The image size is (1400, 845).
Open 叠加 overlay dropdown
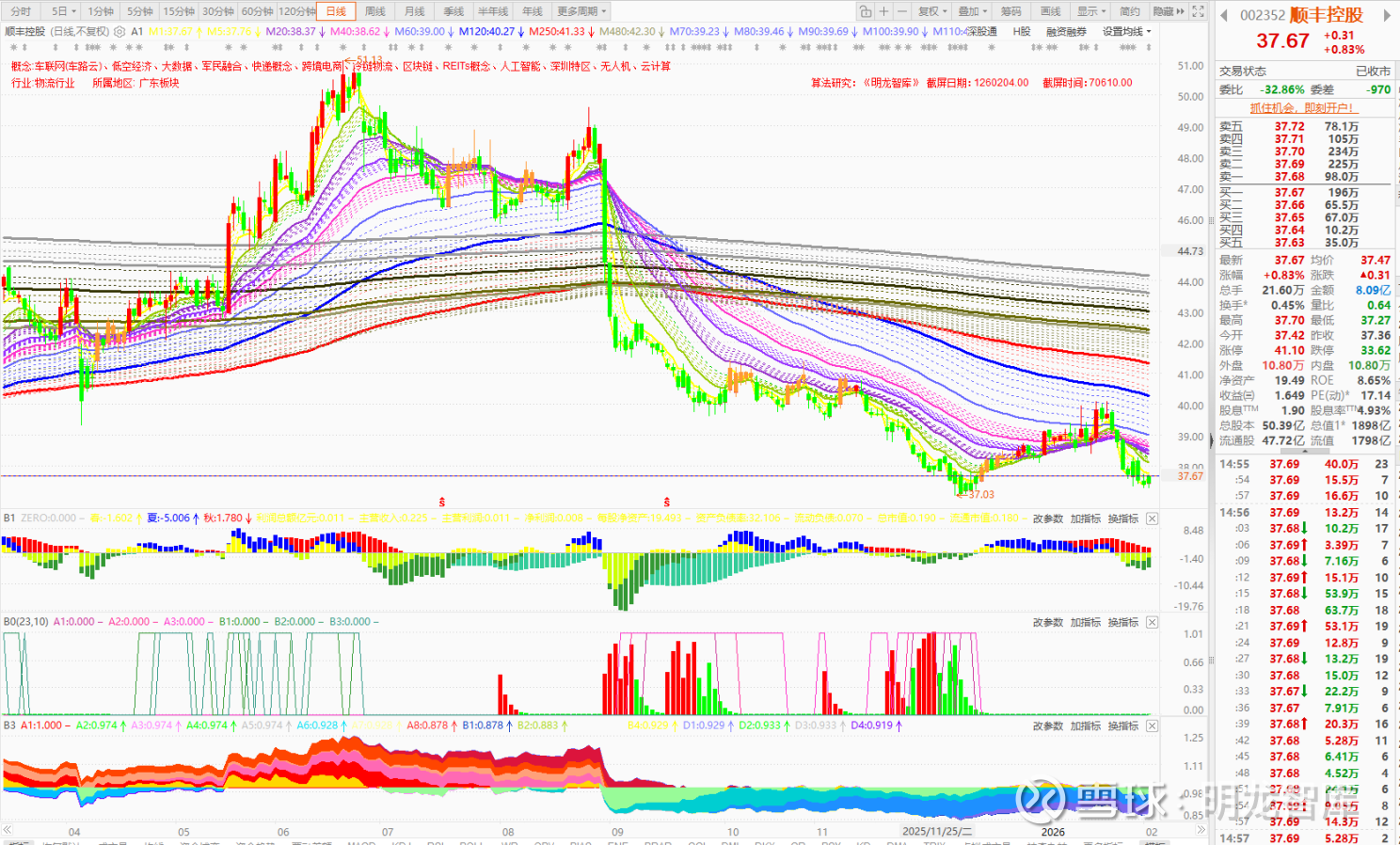click(972, 11)
